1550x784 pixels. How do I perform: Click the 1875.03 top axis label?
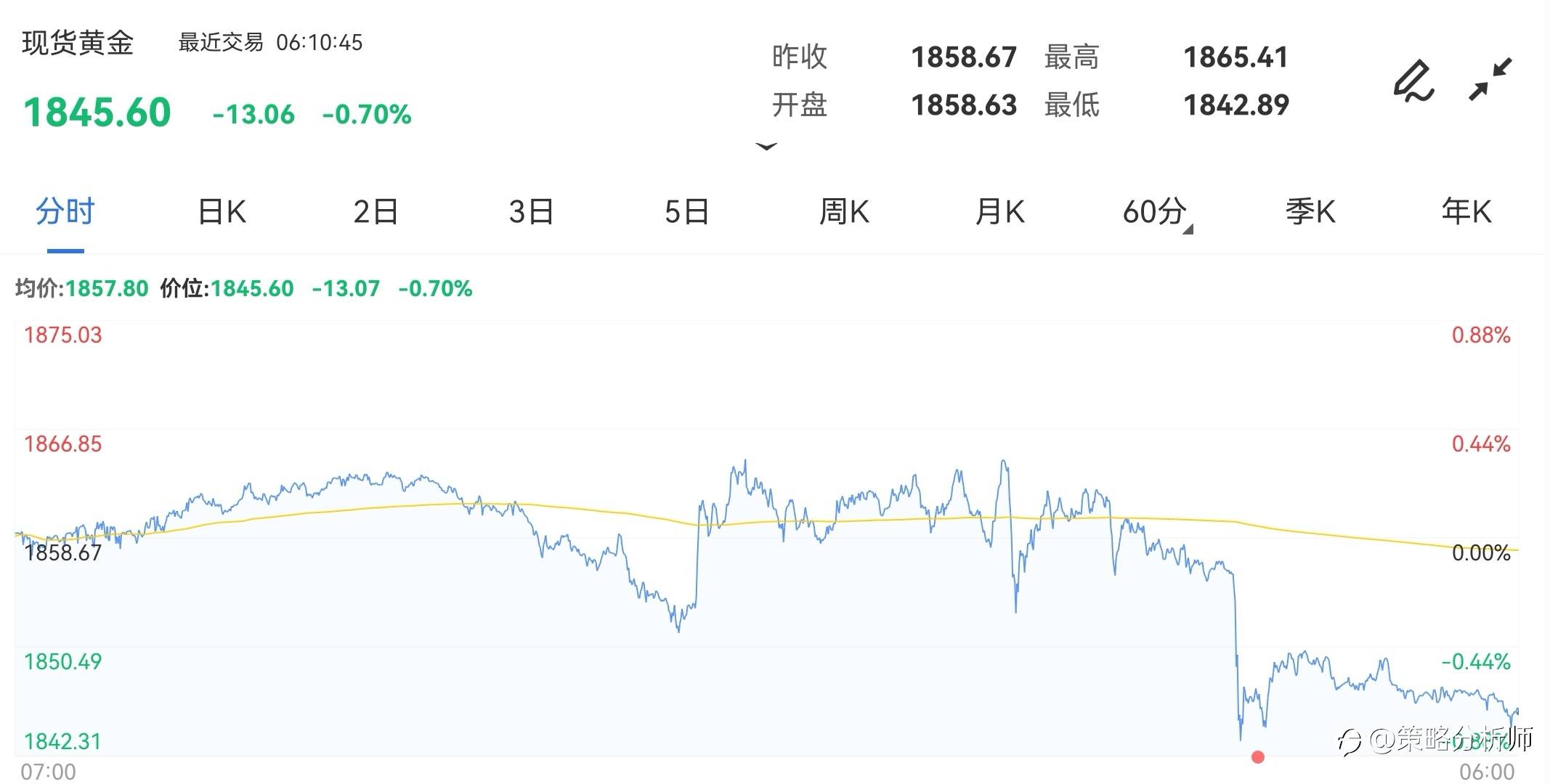point(63,335)
